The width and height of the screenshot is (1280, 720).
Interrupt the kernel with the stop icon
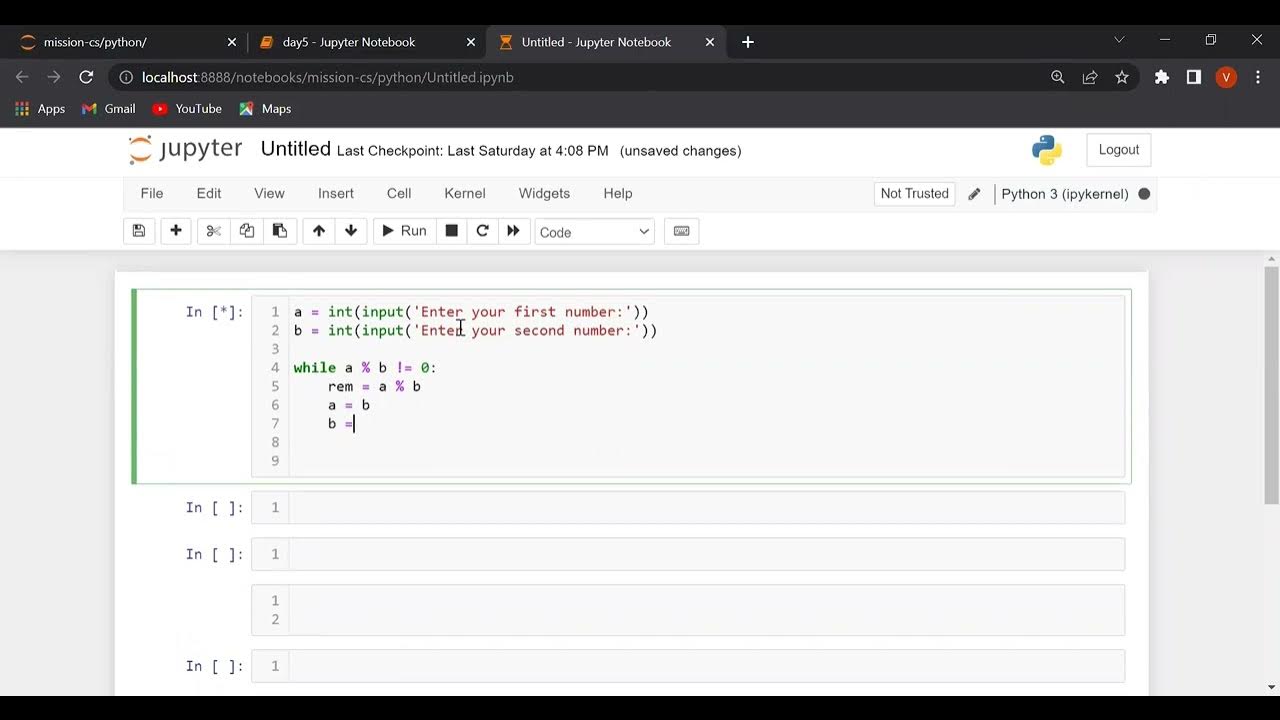(452, 231)
